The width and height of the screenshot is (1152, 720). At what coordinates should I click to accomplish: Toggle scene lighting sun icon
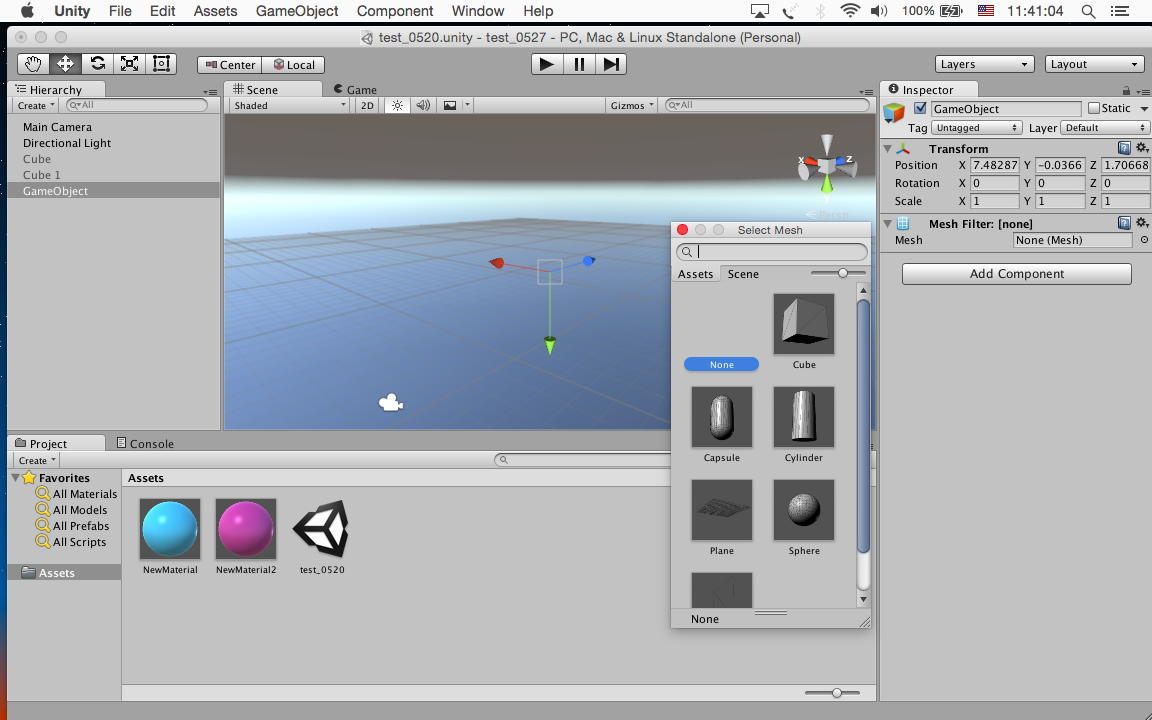pyautogui.click(x=397, y=105)
